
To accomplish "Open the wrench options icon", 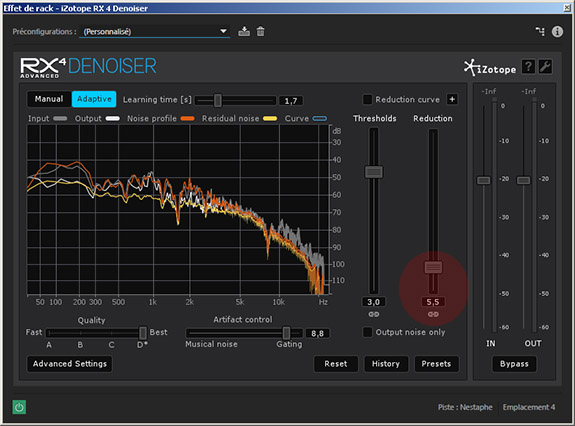I will pos(545,67).
